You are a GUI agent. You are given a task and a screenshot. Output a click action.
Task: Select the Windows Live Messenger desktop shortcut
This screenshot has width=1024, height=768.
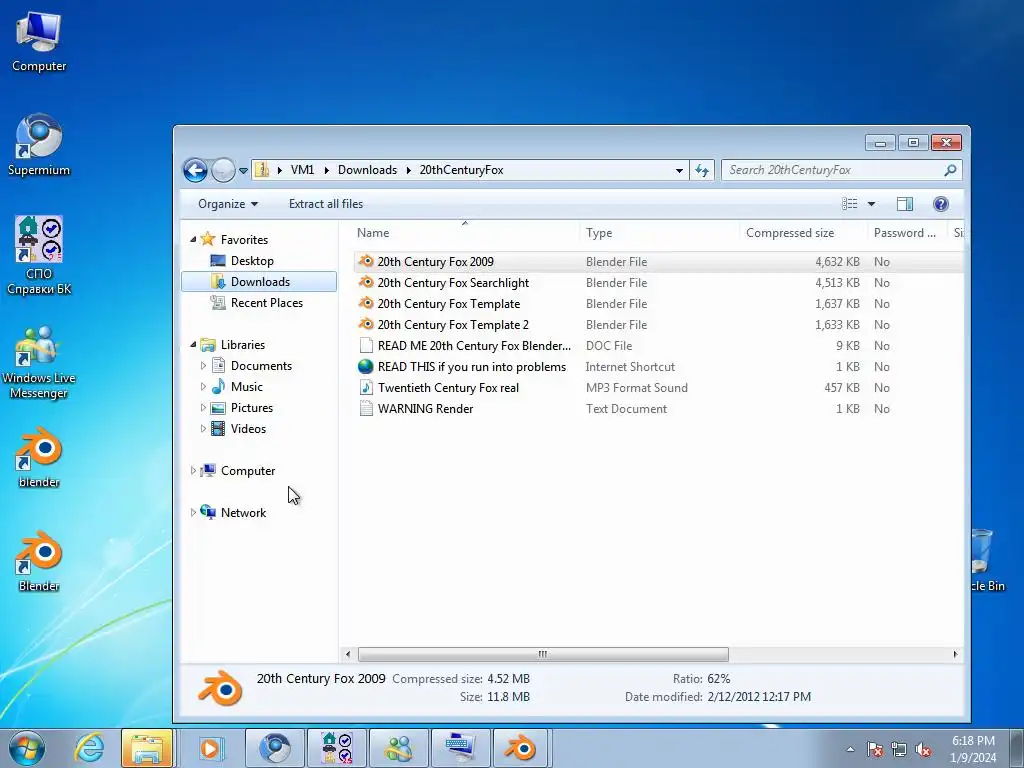[39, 362]
